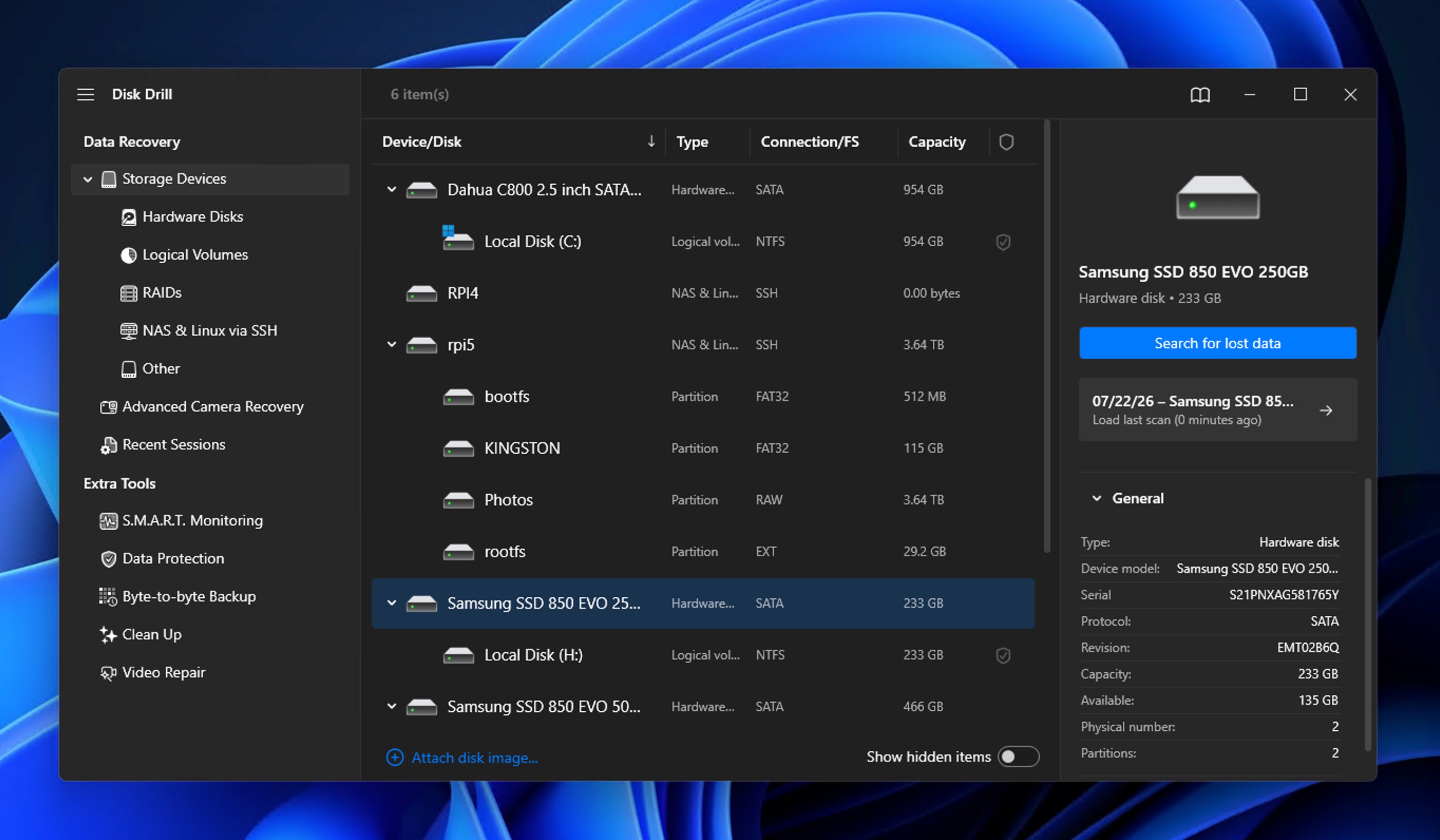This screenshot has width=1440, height=840.
Task: Click the Video Repair icon
Action: [x=108, y=673]
